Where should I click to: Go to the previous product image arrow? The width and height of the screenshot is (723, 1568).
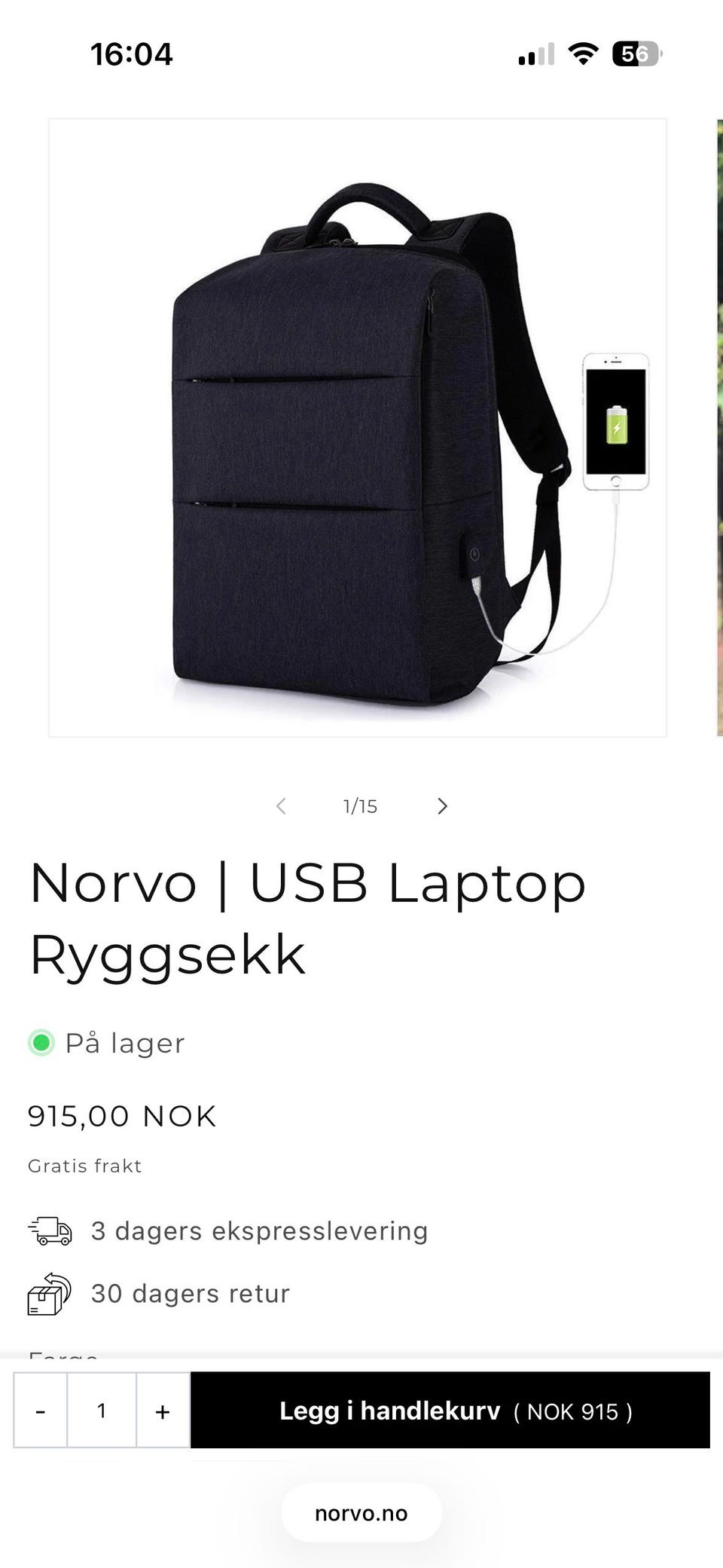click(281, 806)
